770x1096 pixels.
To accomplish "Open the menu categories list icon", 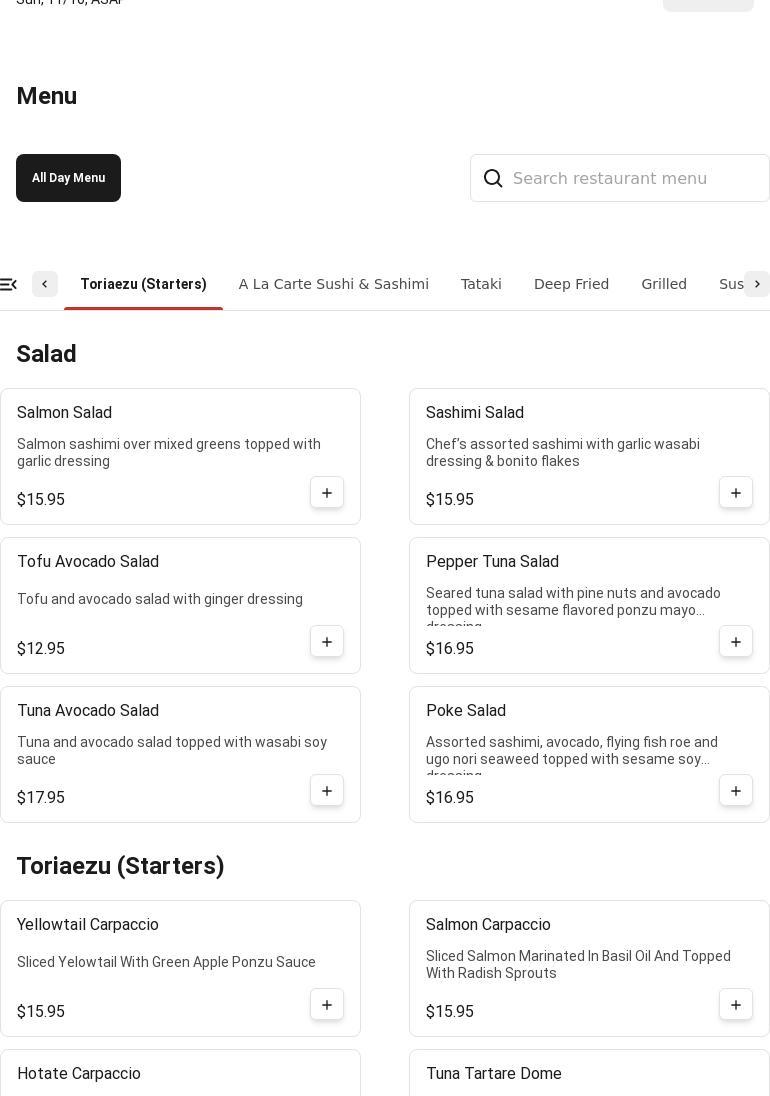I will (8, 284).
